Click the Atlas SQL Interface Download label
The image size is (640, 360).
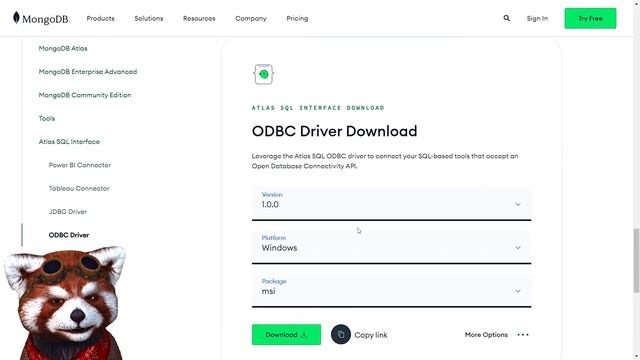pyautogui.click(x=318, y=108)
